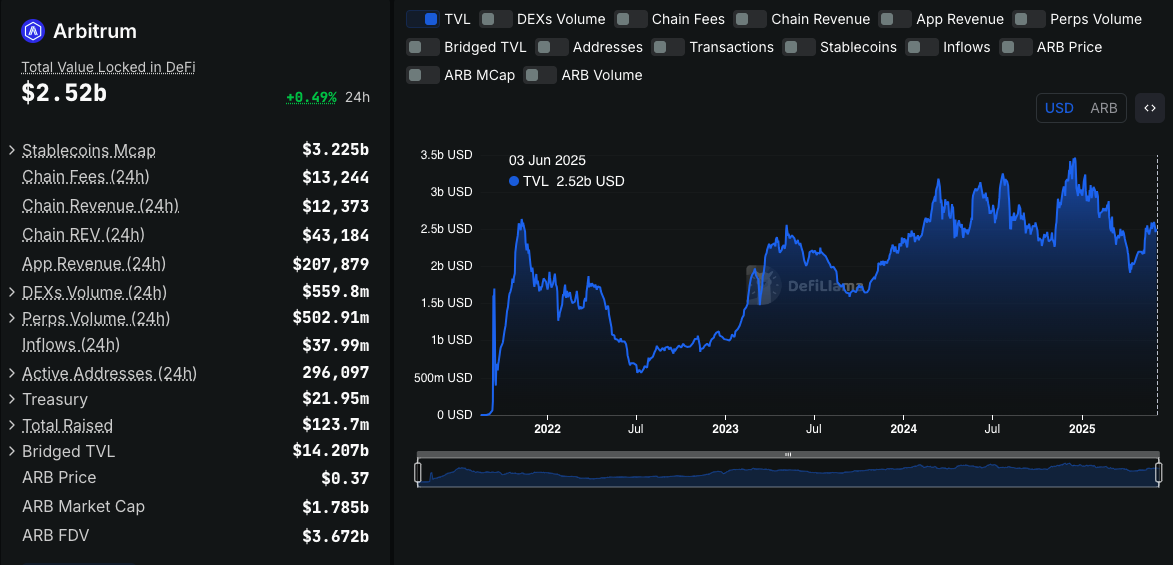
Task: Enable the Bridged TVL toggle
Action: coord(423,47)
